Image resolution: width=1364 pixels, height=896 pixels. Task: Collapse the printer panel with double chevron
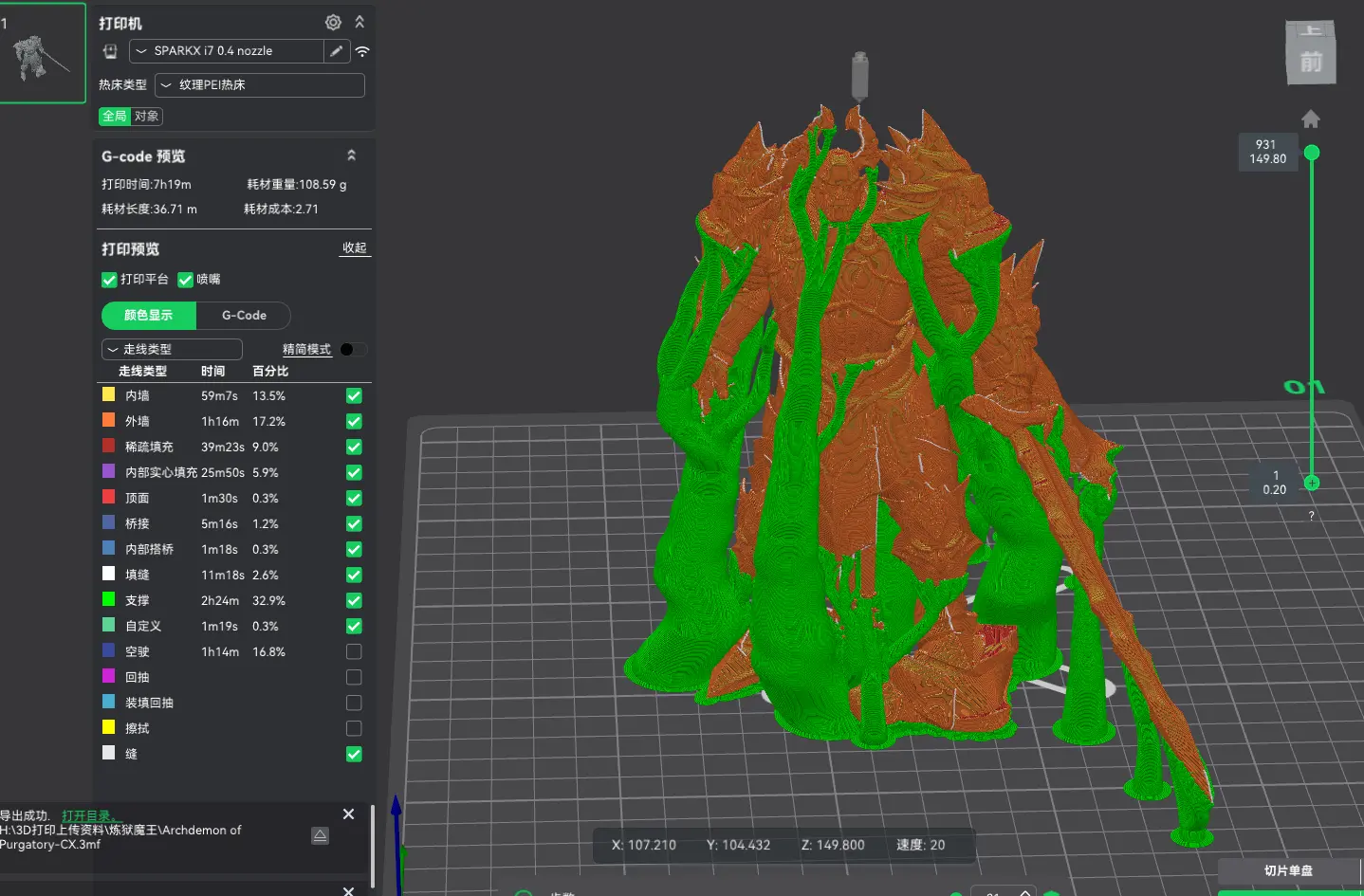[x=359, y=22]
